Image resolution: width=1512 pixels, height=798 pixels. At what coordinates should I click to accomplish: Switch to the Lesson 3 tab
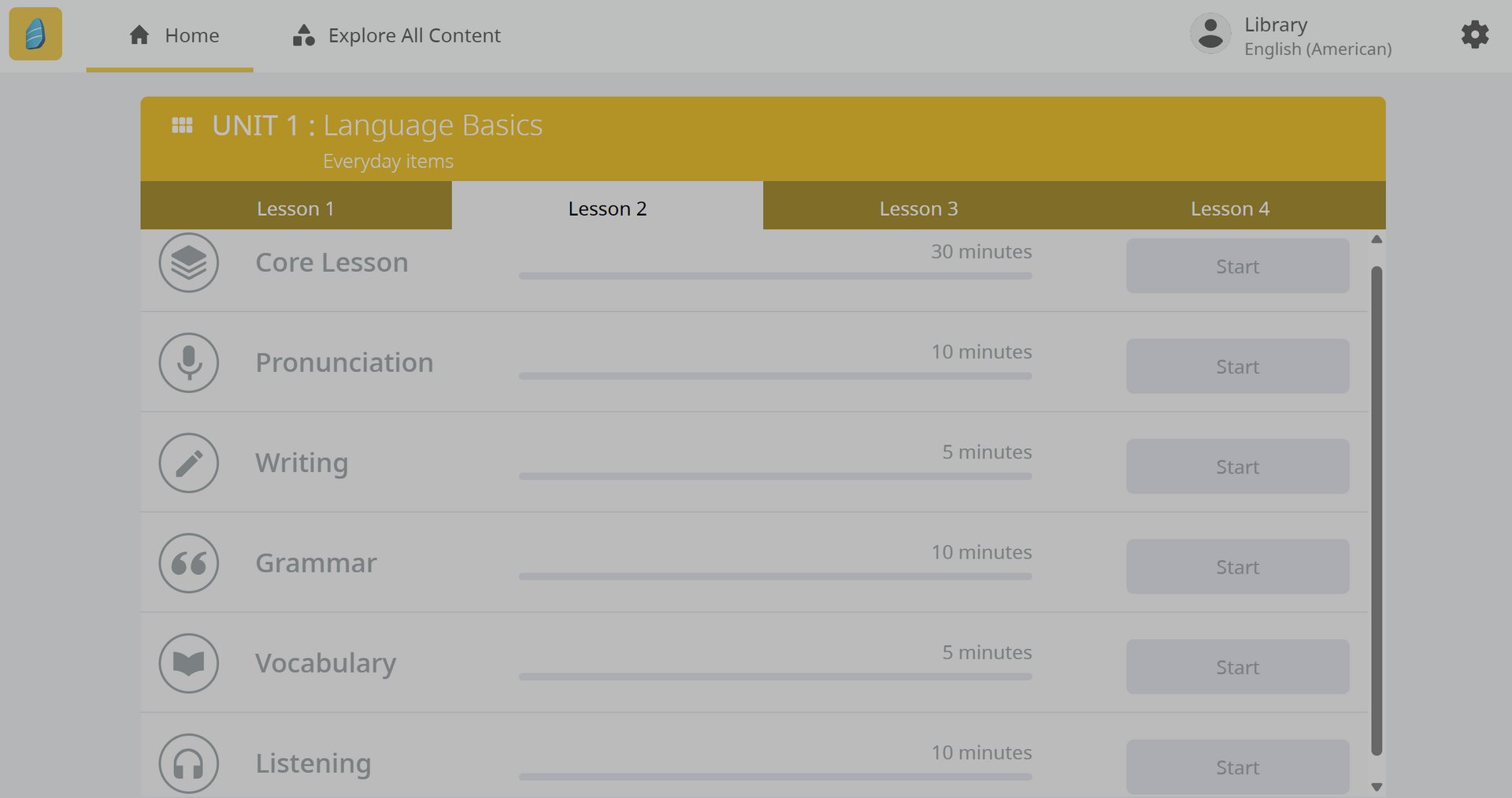point(918,208)
